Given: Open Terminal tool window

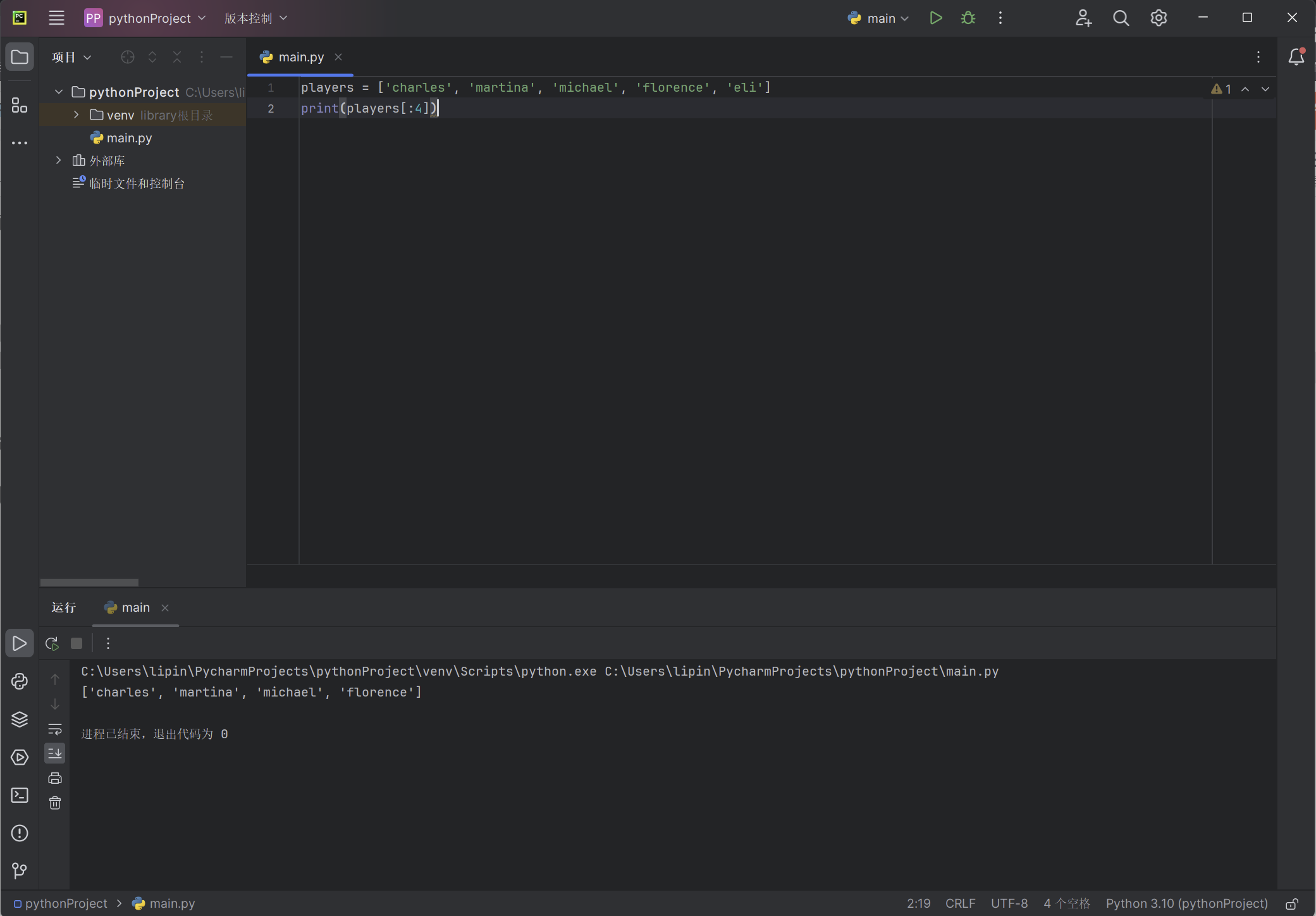Looking at the screenshot, I should [x=20, y=795].
